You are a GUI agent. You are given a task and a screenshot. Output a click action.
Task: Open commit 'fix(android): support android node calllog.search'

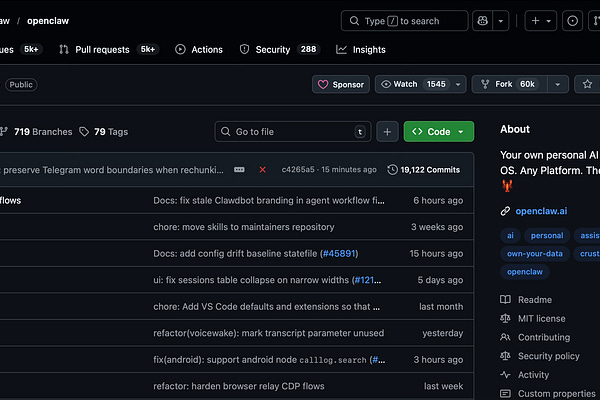pos(261,359)
